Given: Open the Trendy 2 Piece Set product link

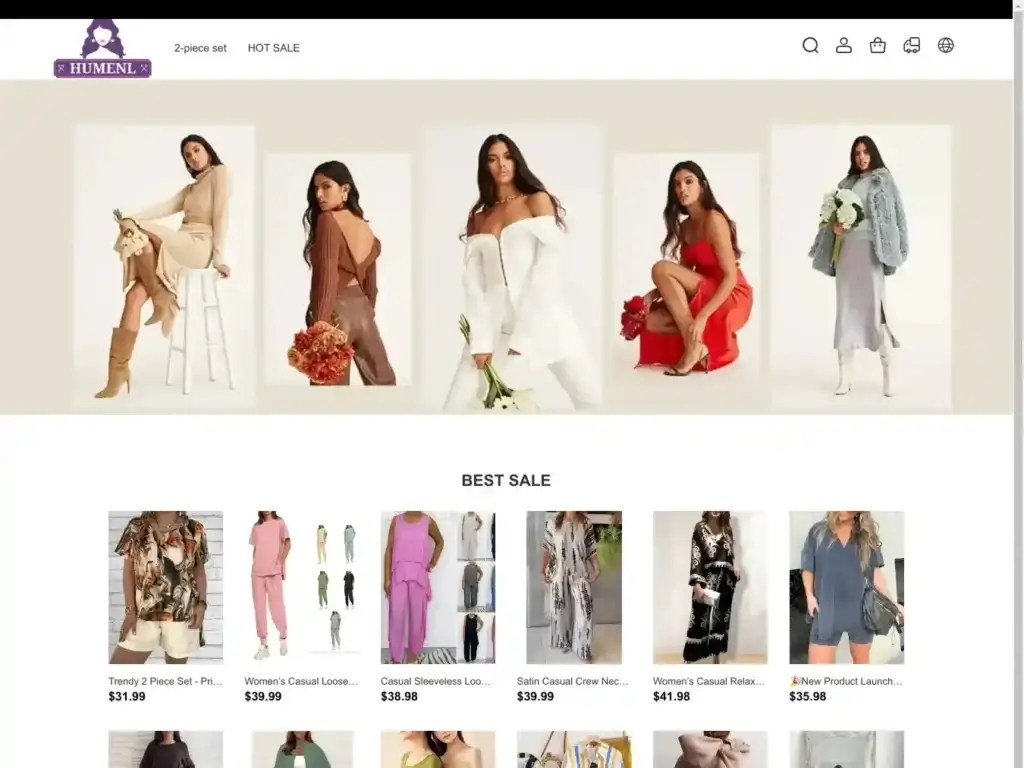Looking at the screenshot, I should 165,680.
